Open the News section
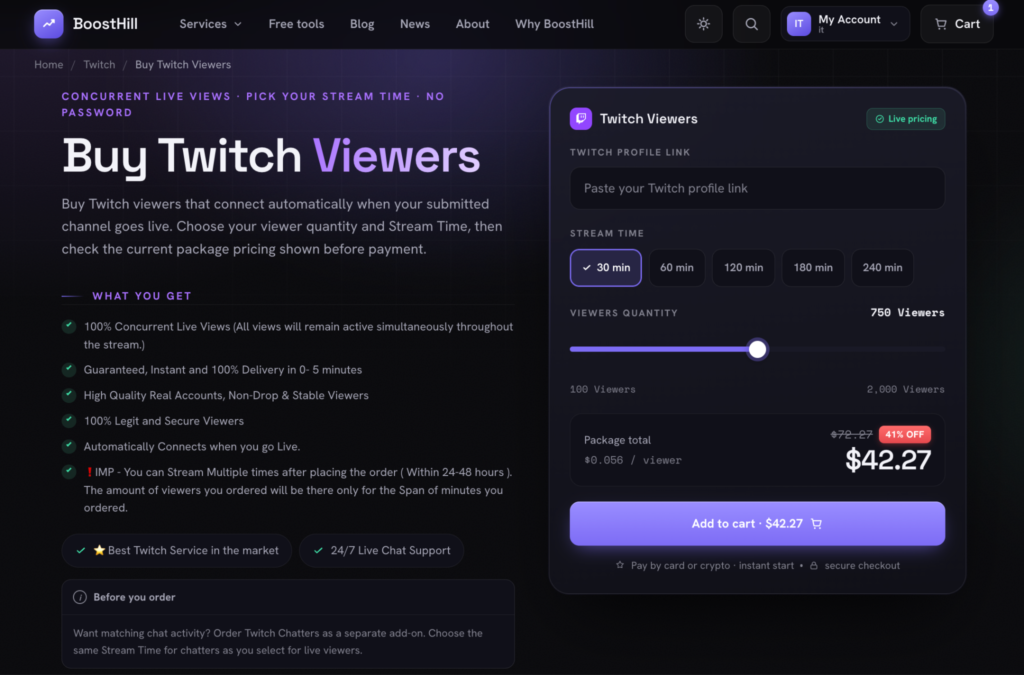Viewport: 1024px width, 675px height. [x=415, y=24]
